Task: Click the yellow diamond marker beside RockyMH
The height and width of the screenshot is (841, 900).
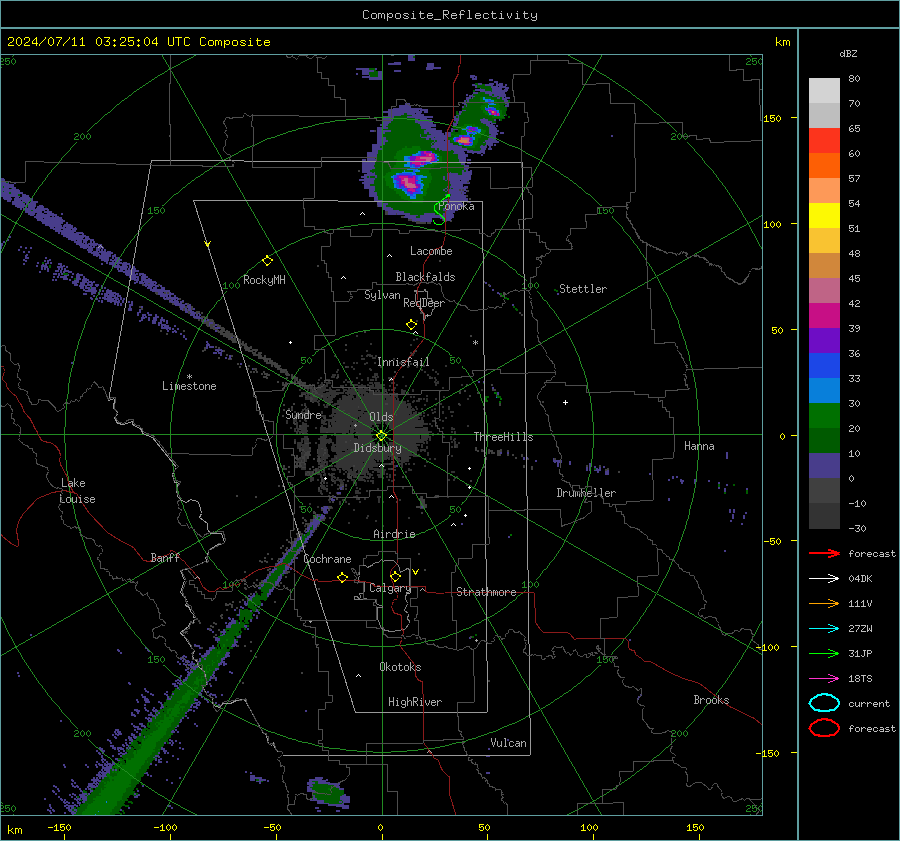Action: [267, 261]
